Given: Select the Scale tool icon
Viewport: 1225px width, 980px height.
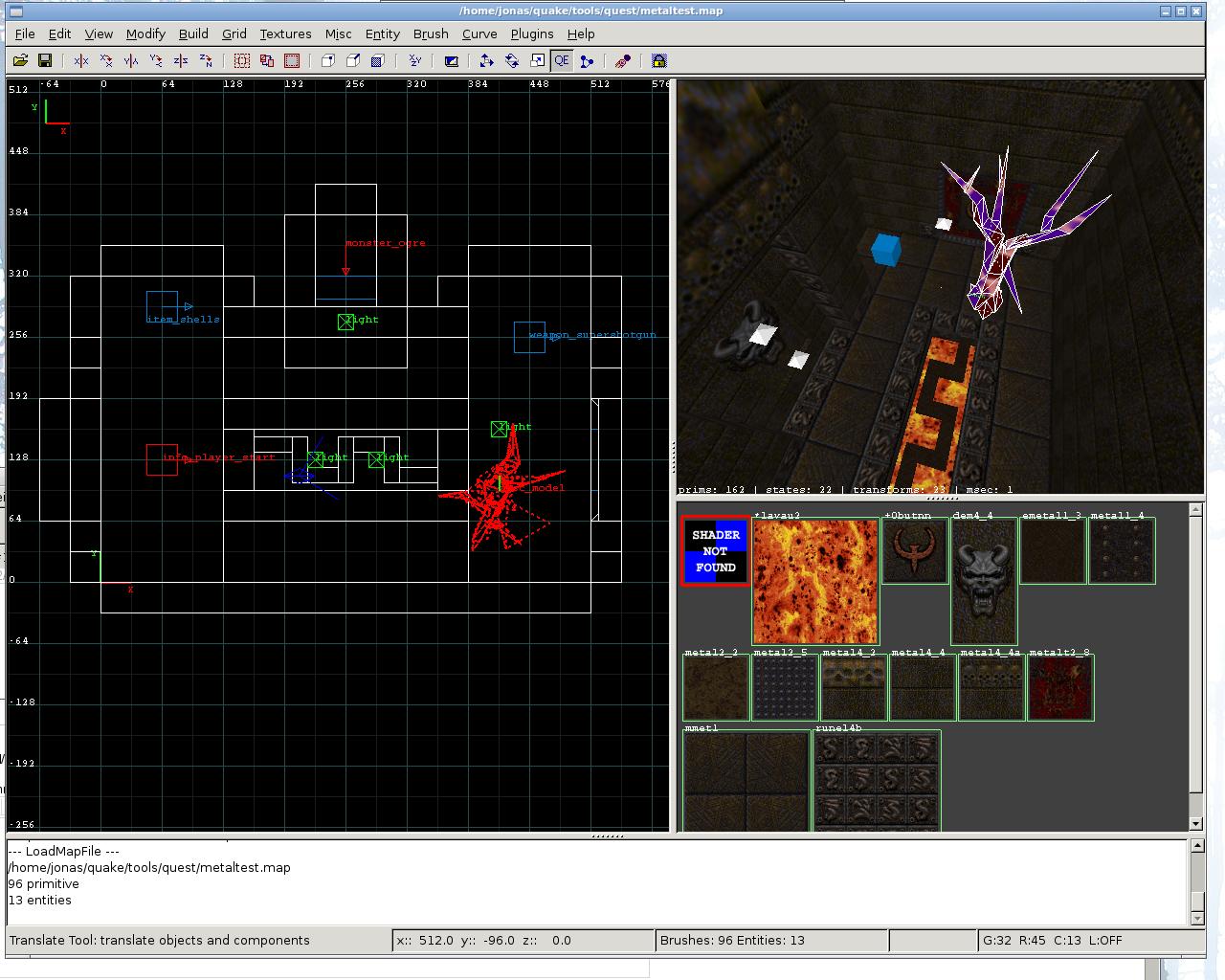Looking at the screenshot, I should tap(537, 60).
